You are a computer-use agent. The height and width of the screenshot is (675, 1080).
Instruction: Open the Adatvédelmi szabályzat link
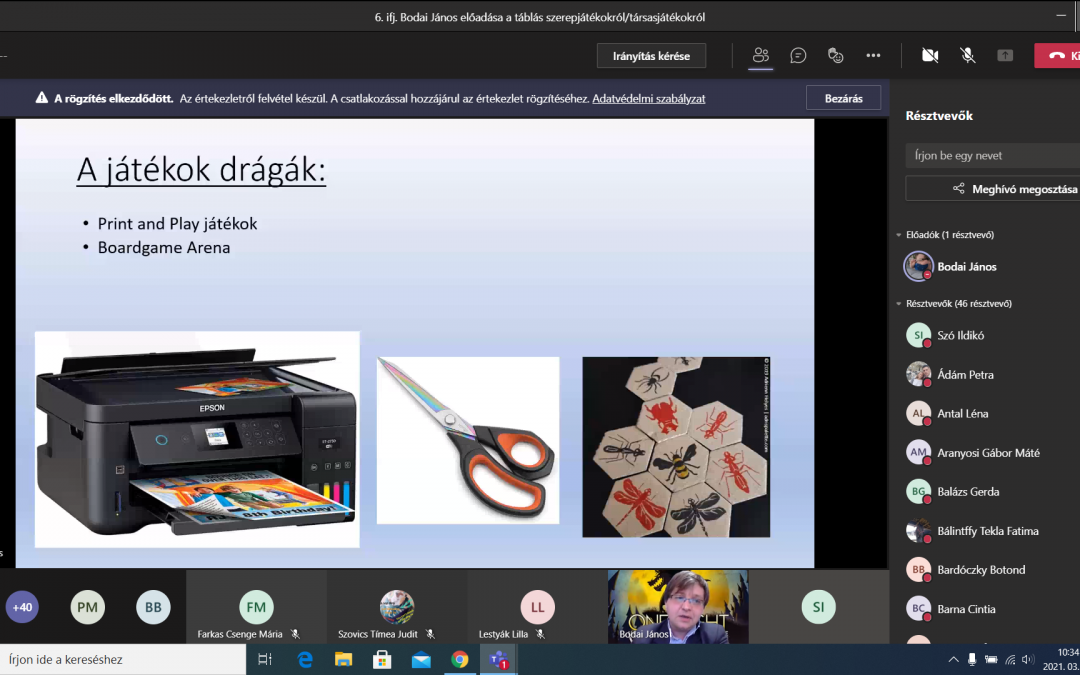coord(649,98)
